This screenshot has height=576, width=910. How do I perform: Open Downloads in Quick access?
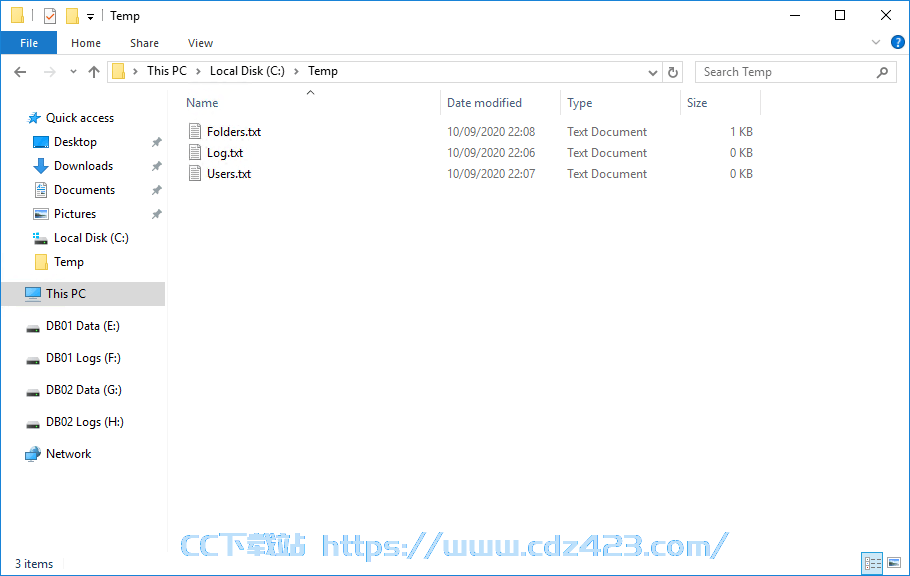tap(84, 165)
